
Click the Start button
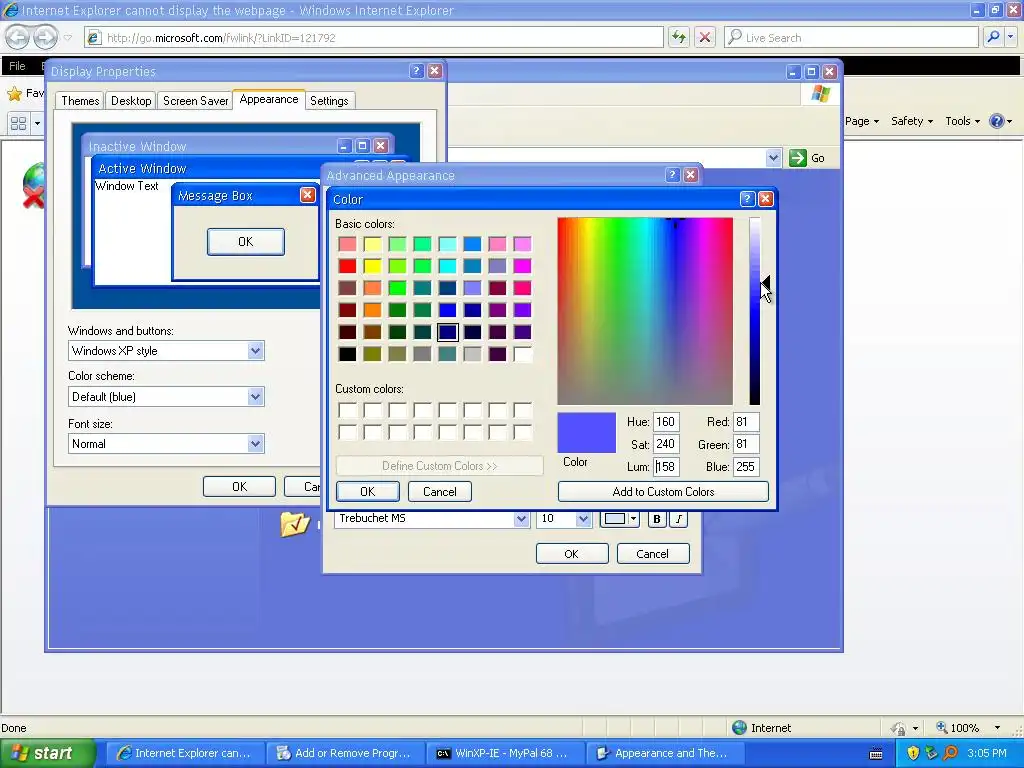coord(47,754)
